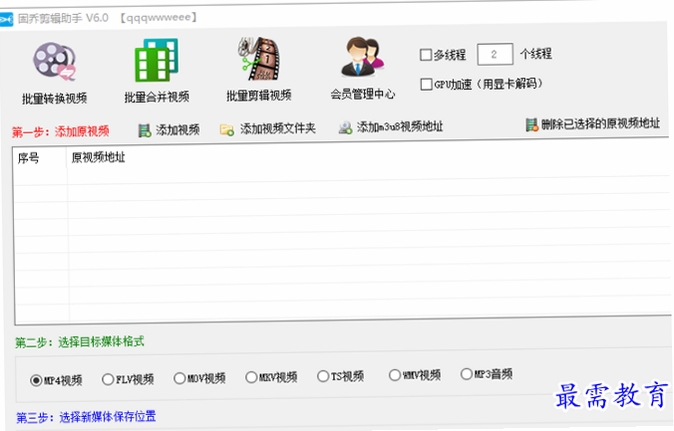Screen dimensions: 674x431
Task: Enable the 多线程 checkbox
Action: [x=426, y=55]
